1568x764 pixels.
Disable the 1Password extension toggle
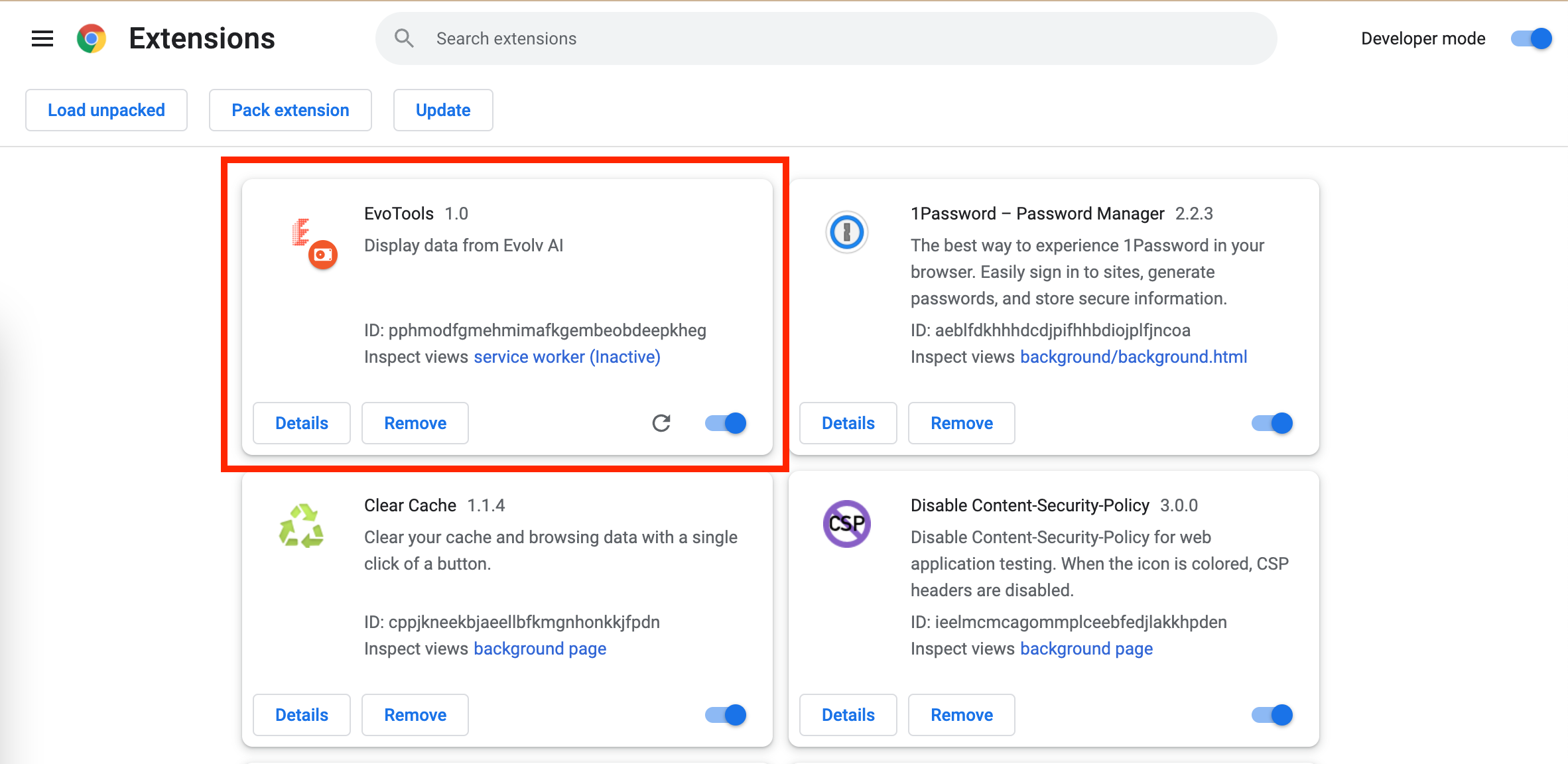[1272, 423]
